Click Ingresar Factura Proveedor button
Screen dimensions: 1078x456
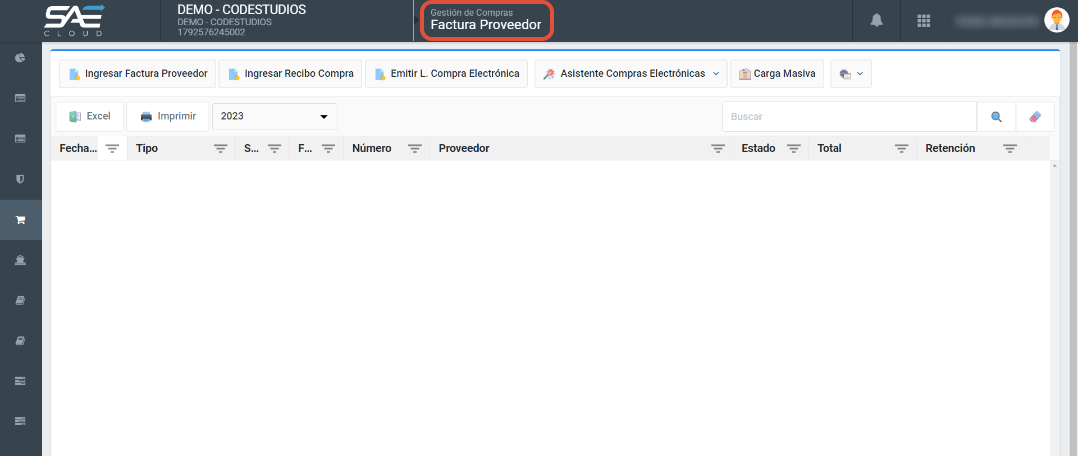coord(138,74)
